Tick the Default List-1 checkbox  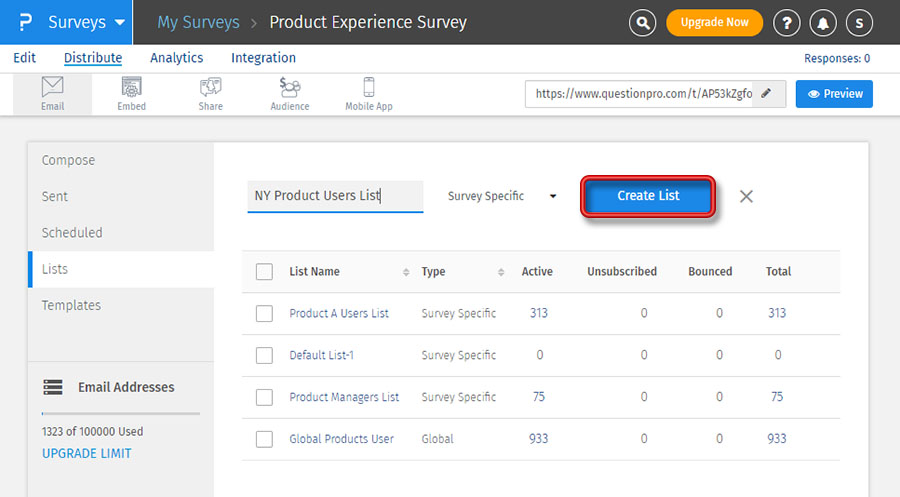point(264,356)
